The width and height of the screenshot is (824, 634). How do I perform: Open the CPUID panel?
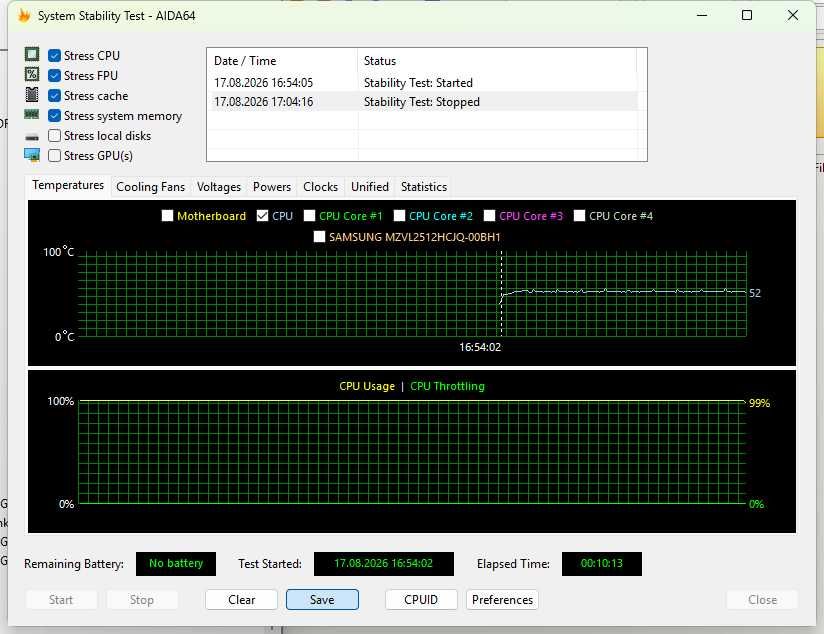click(421, 600)
